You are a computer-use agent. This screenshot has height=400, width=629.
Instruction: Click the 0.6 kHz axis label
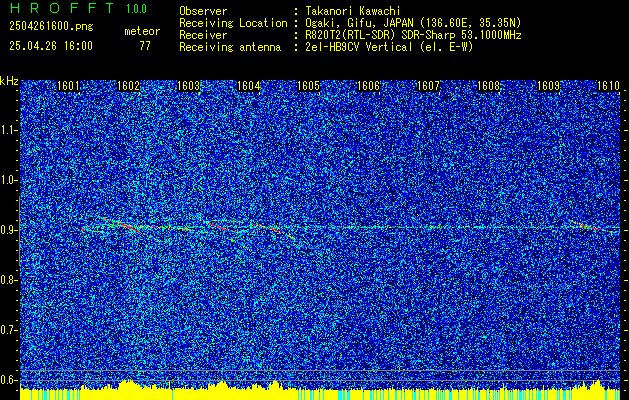coord(8,380)
